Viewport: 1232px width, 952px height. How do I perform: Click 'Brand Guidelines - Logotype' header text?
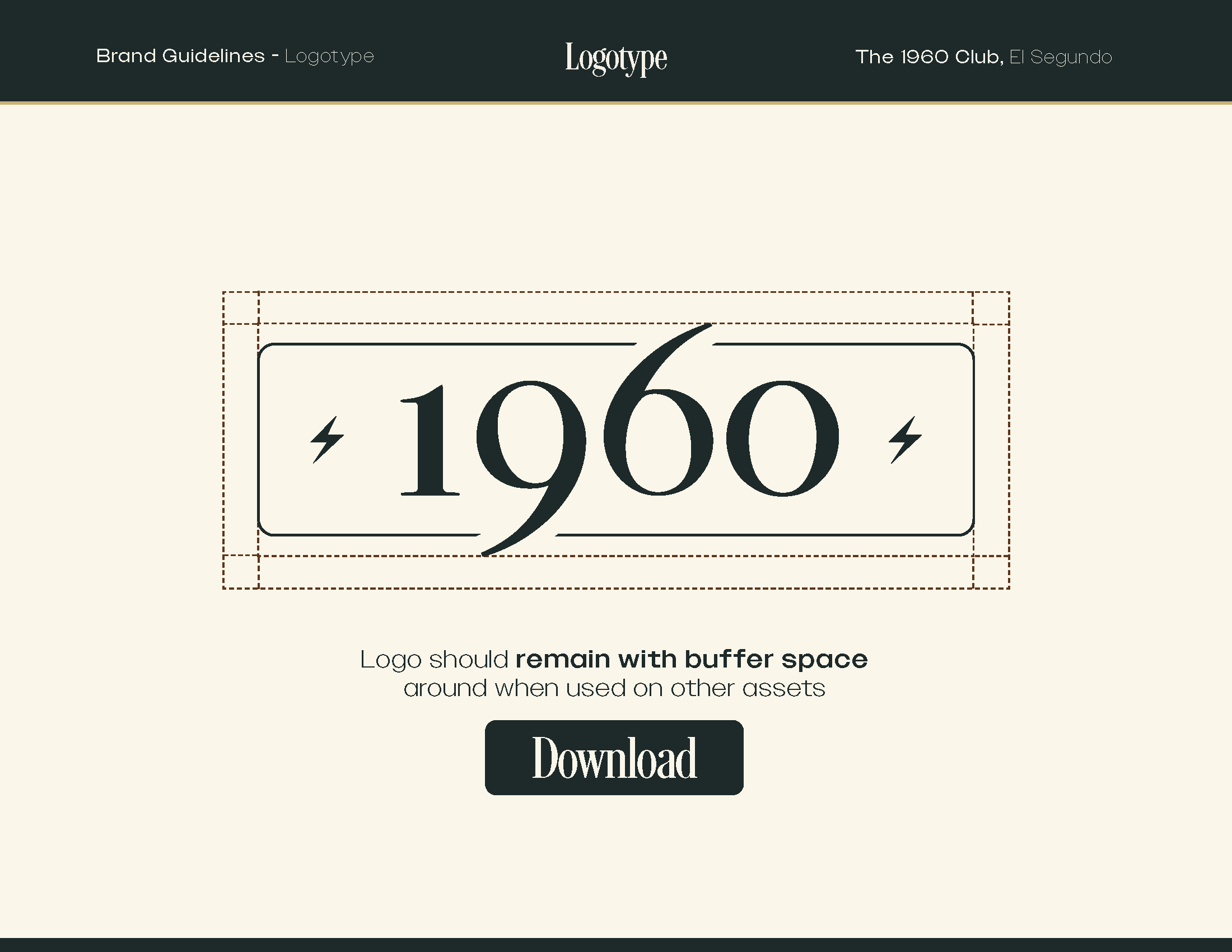(x=235, y=56)
